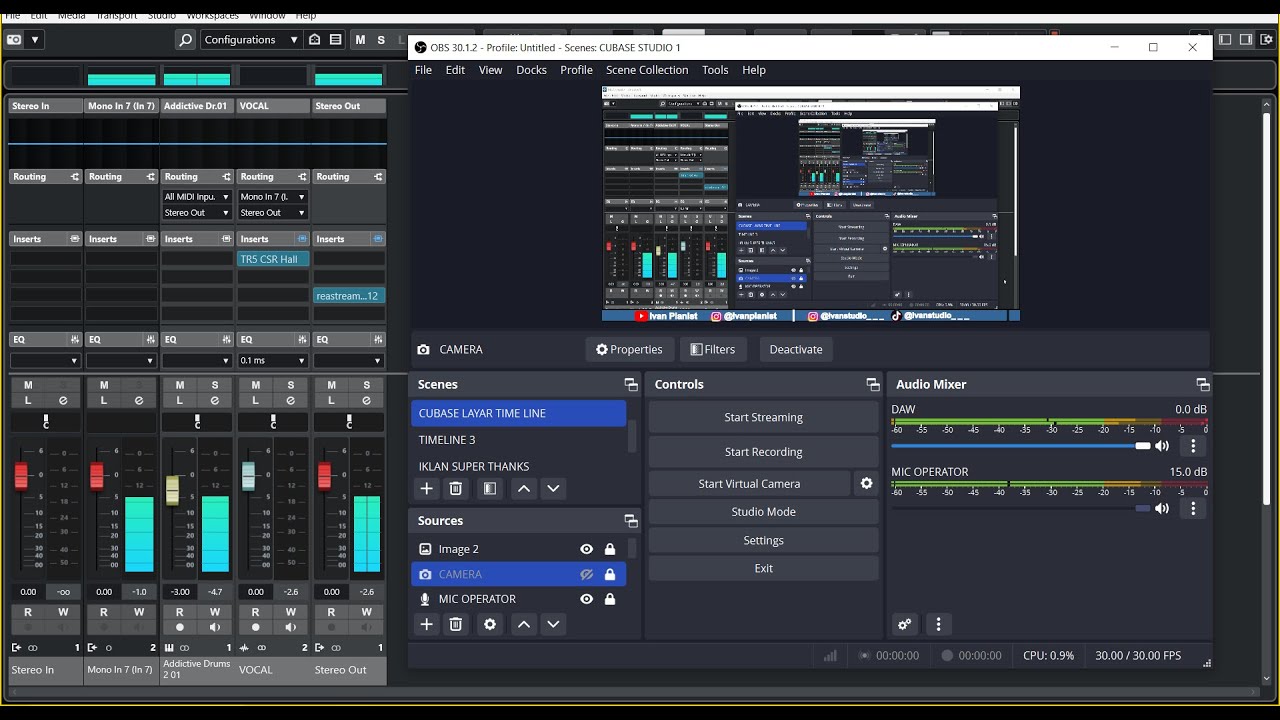This screenshot has height=720, width=1280.
Task: Open advanced audio properties gears icon
Action: pyautogui.click(x=905, y=624)
